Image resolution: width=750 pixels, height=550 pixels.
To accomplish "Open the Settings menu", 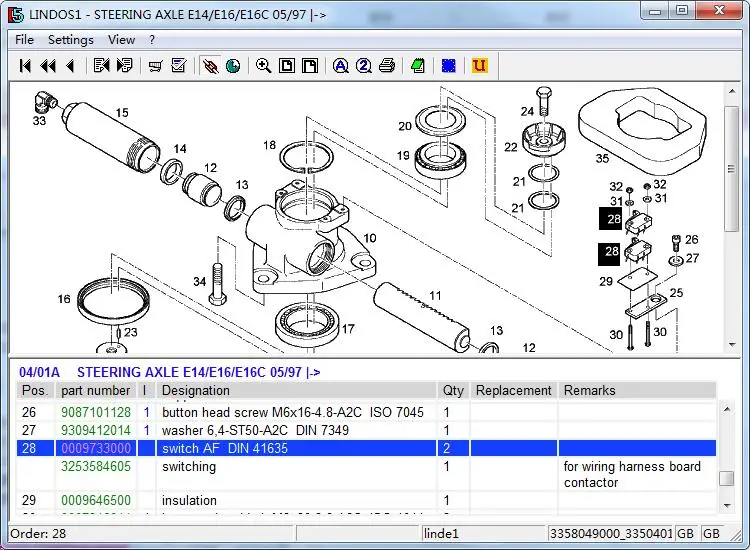I will tap(70, 40).
